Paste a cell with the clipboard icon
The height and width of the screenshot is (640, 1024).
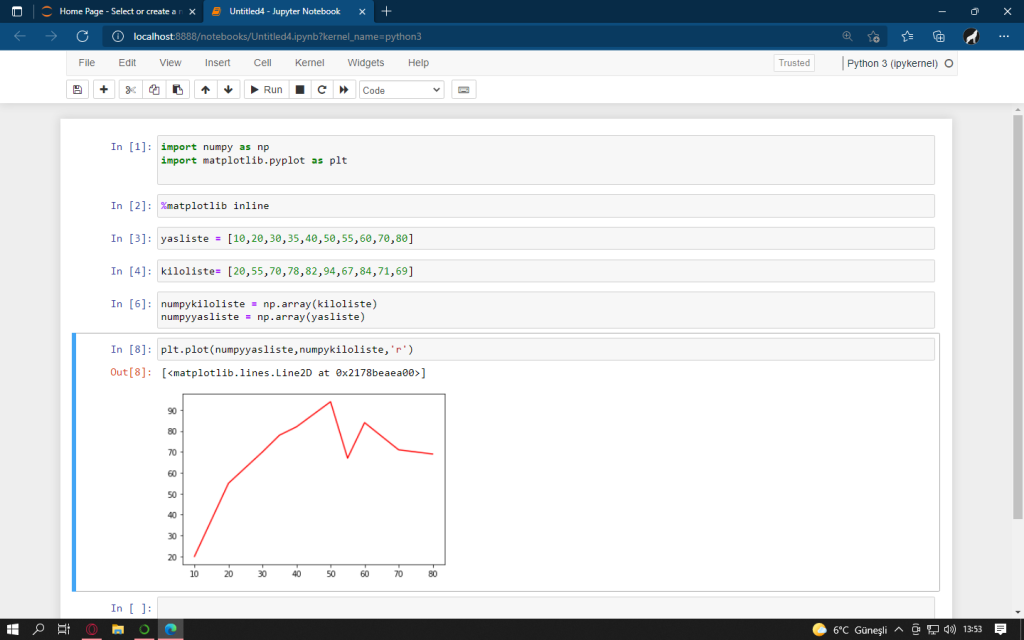click(179, 89)
